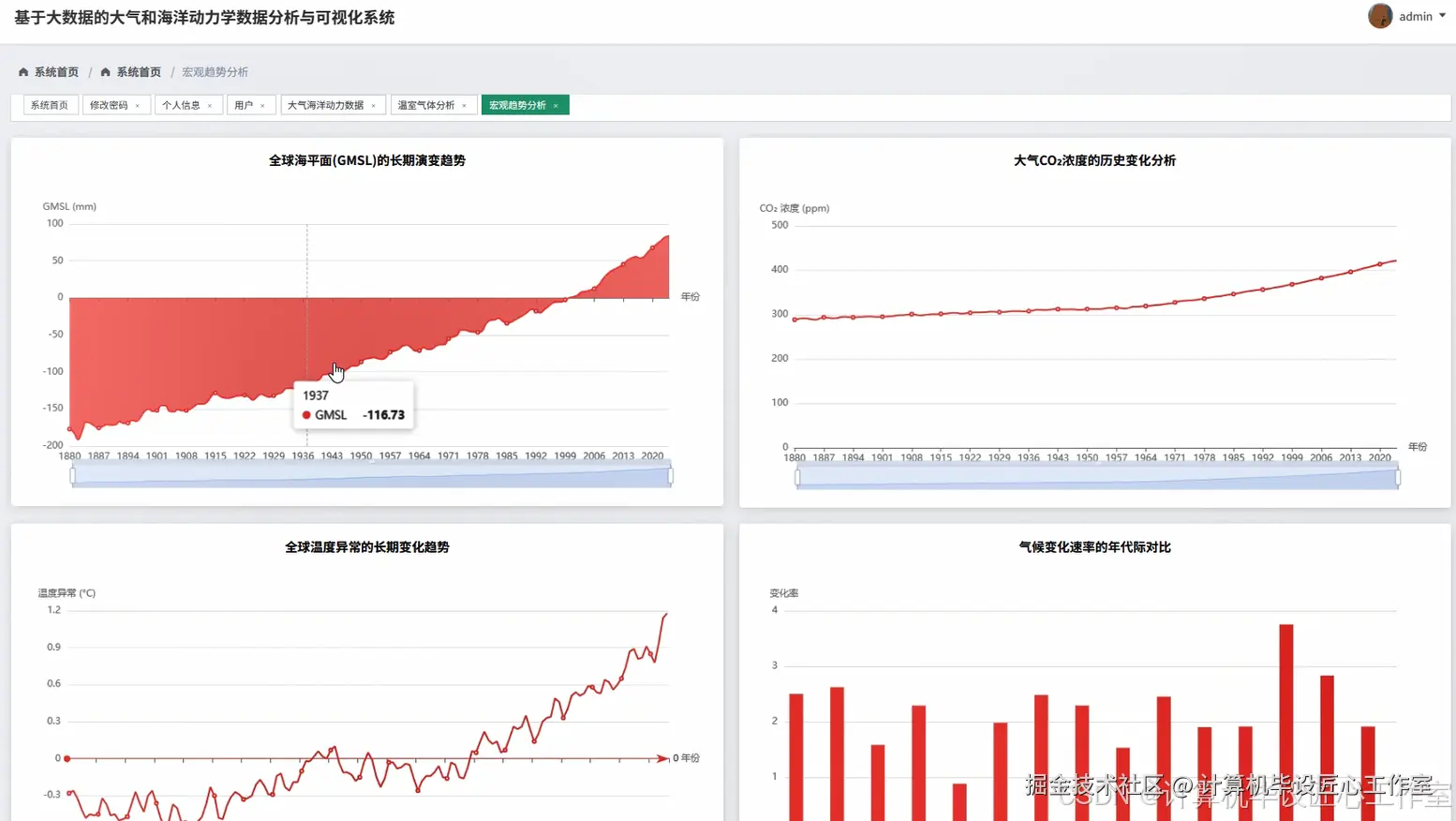Click the admin username text
This screenshot has width=1456, height=821.
(1416, 16)
